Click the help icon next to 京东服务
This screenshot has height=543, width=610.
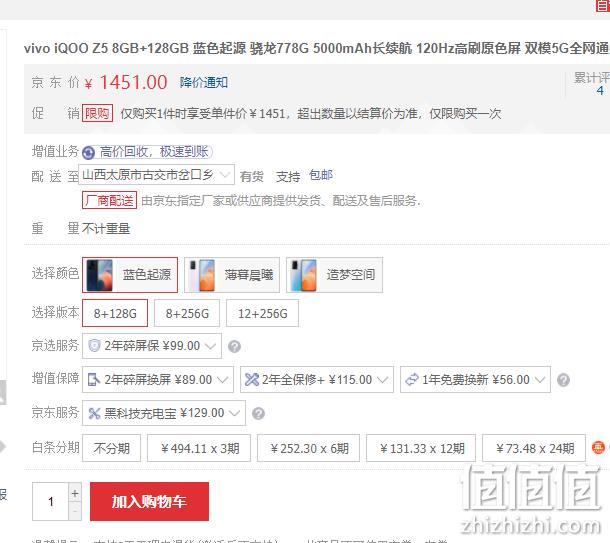[x=258, y=413]
